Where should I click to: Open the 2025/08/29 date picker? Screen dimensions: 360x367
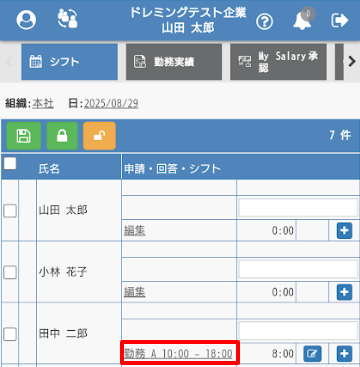(x=111, y=104)
